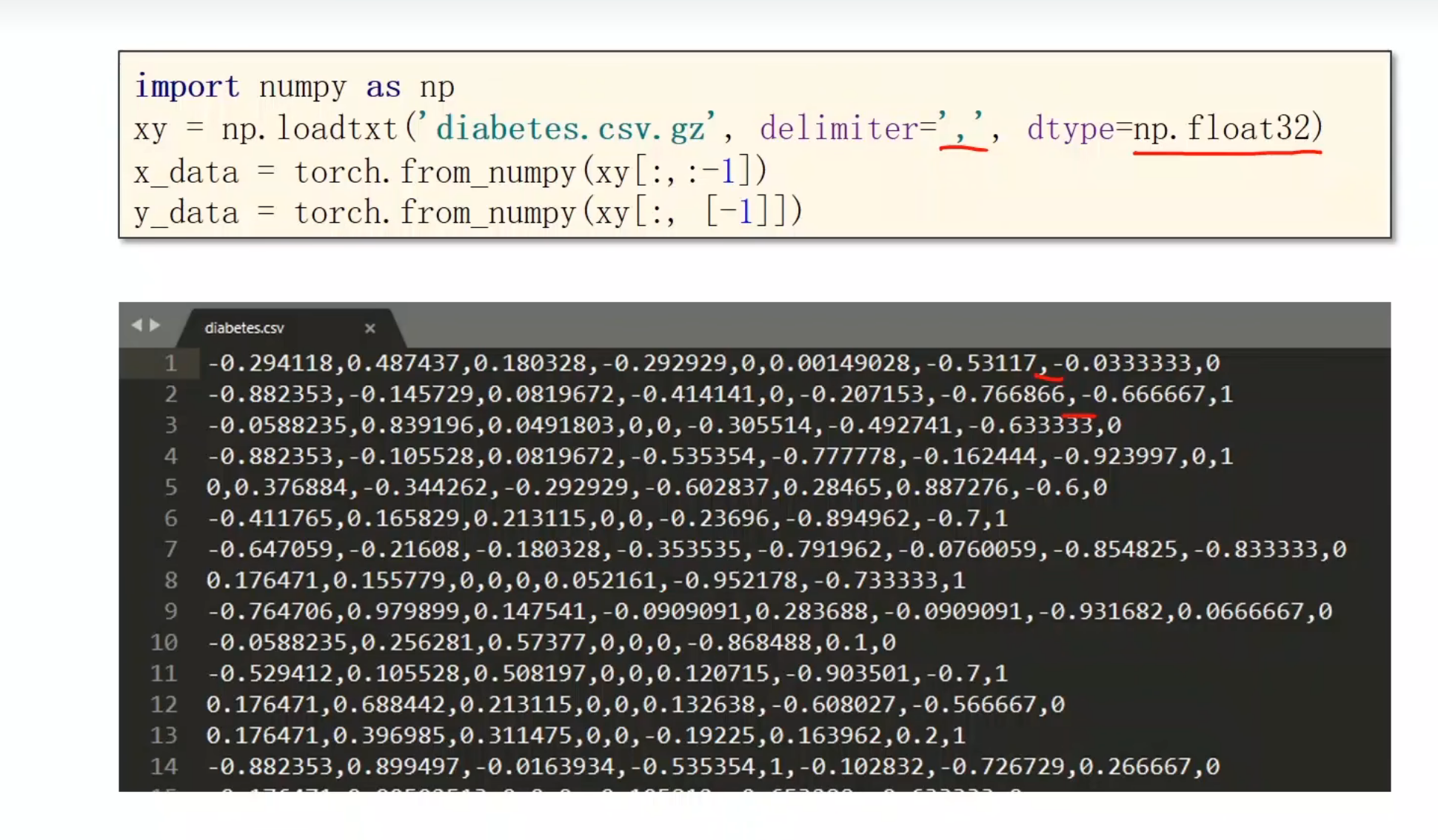Click the right tab navigation arrow
1438x840 pixels.
tap(155, 325)
